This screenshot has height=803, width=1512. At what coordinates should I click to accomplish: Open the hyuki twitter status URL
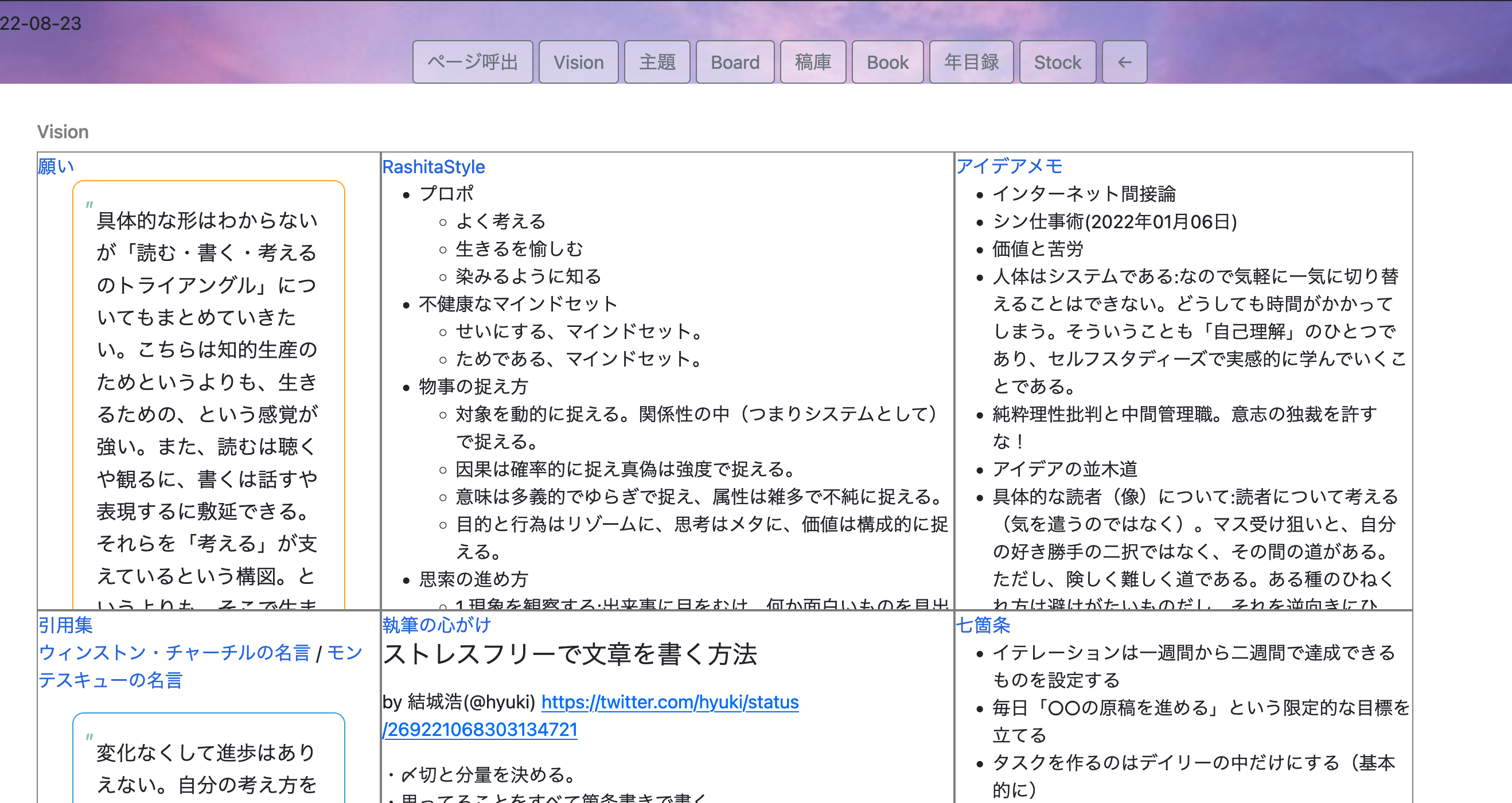[x=669, y=702]
